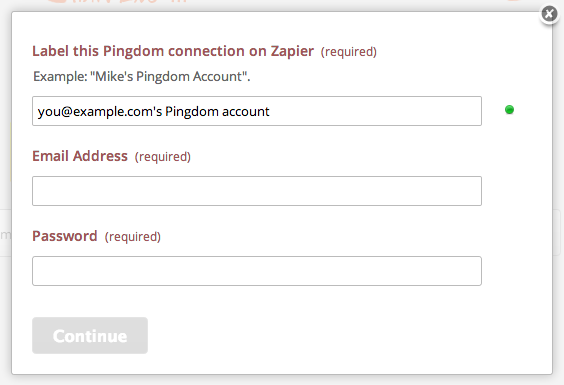This screenshot has width=564, height=385.
Task: Click the 'Password' field label
Action: pyautogui.click(x=65, y=236)
